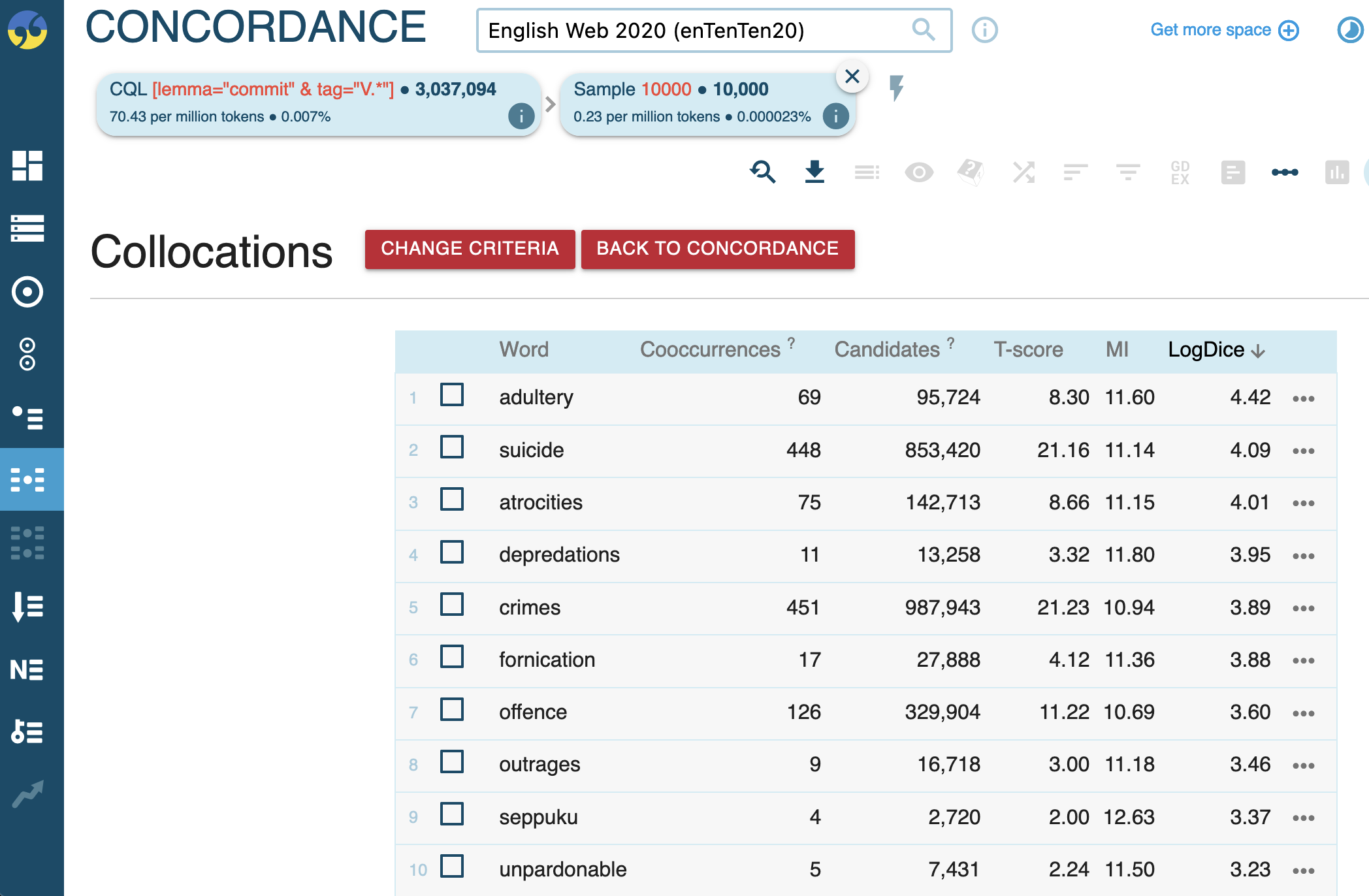Click BACK TO CONCORDANCE button
The height and width of the screenshot is (896, 1369).
click(717, 249)
